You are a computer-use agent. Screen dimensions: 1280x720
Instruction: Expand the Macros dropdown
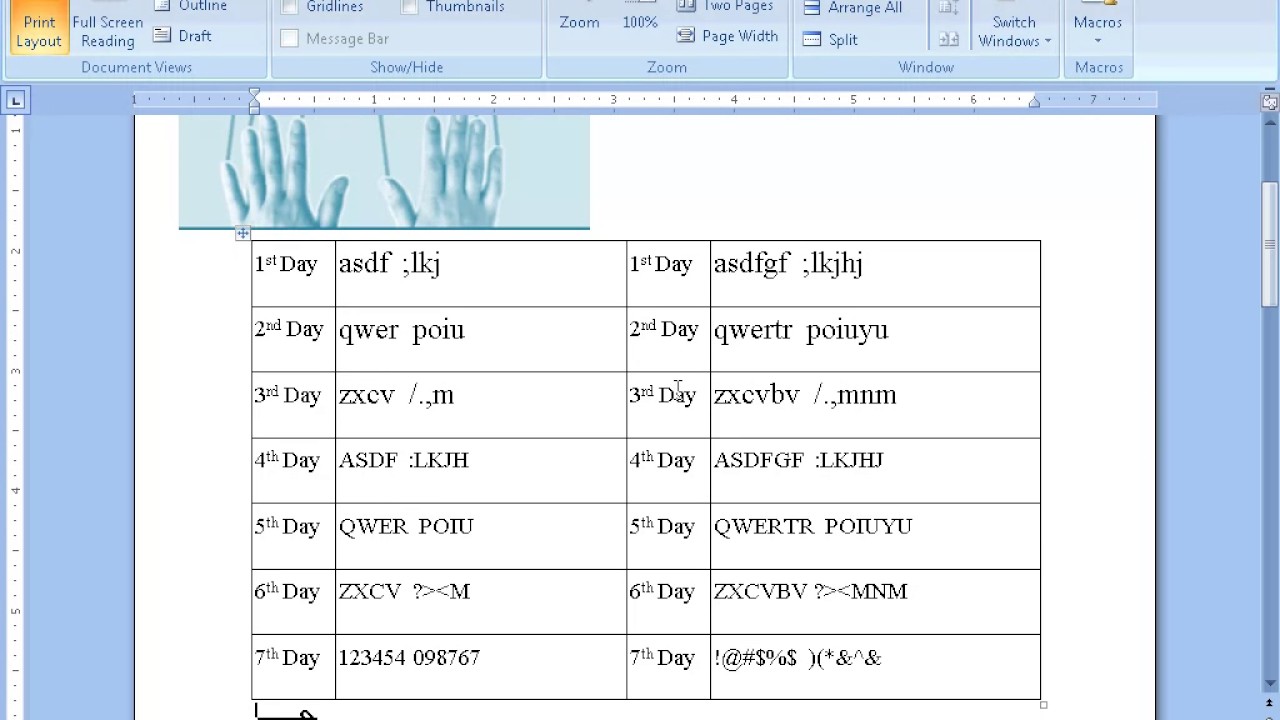(1097, 27)
